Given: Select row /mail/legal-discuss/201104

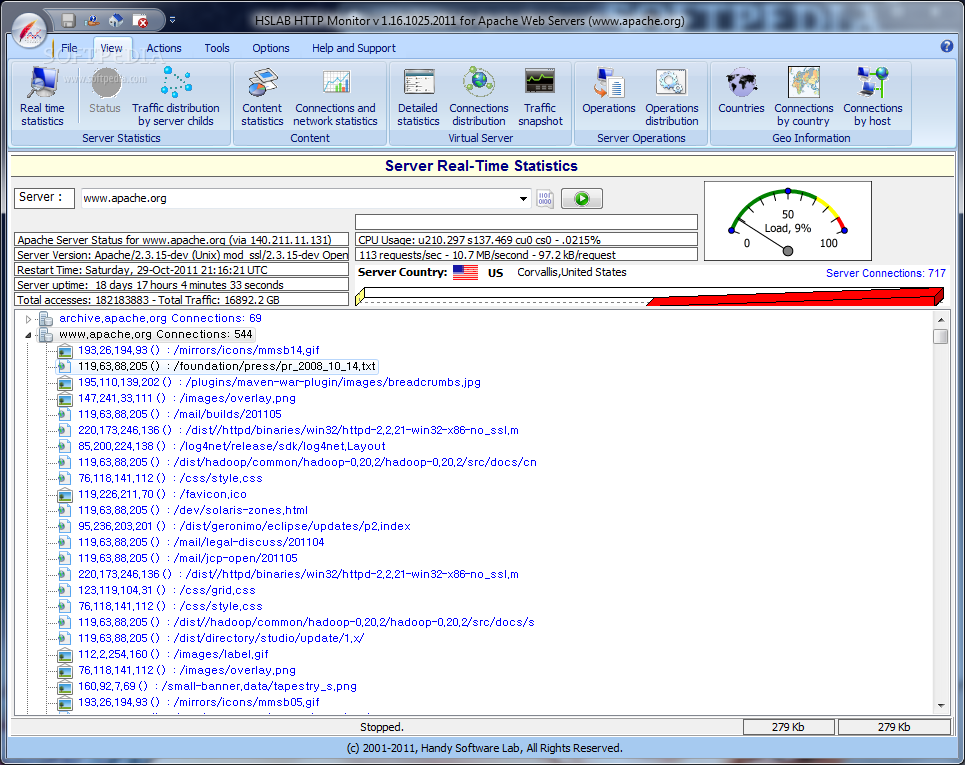Looking at the screenshot, I should tap(201, 542).
